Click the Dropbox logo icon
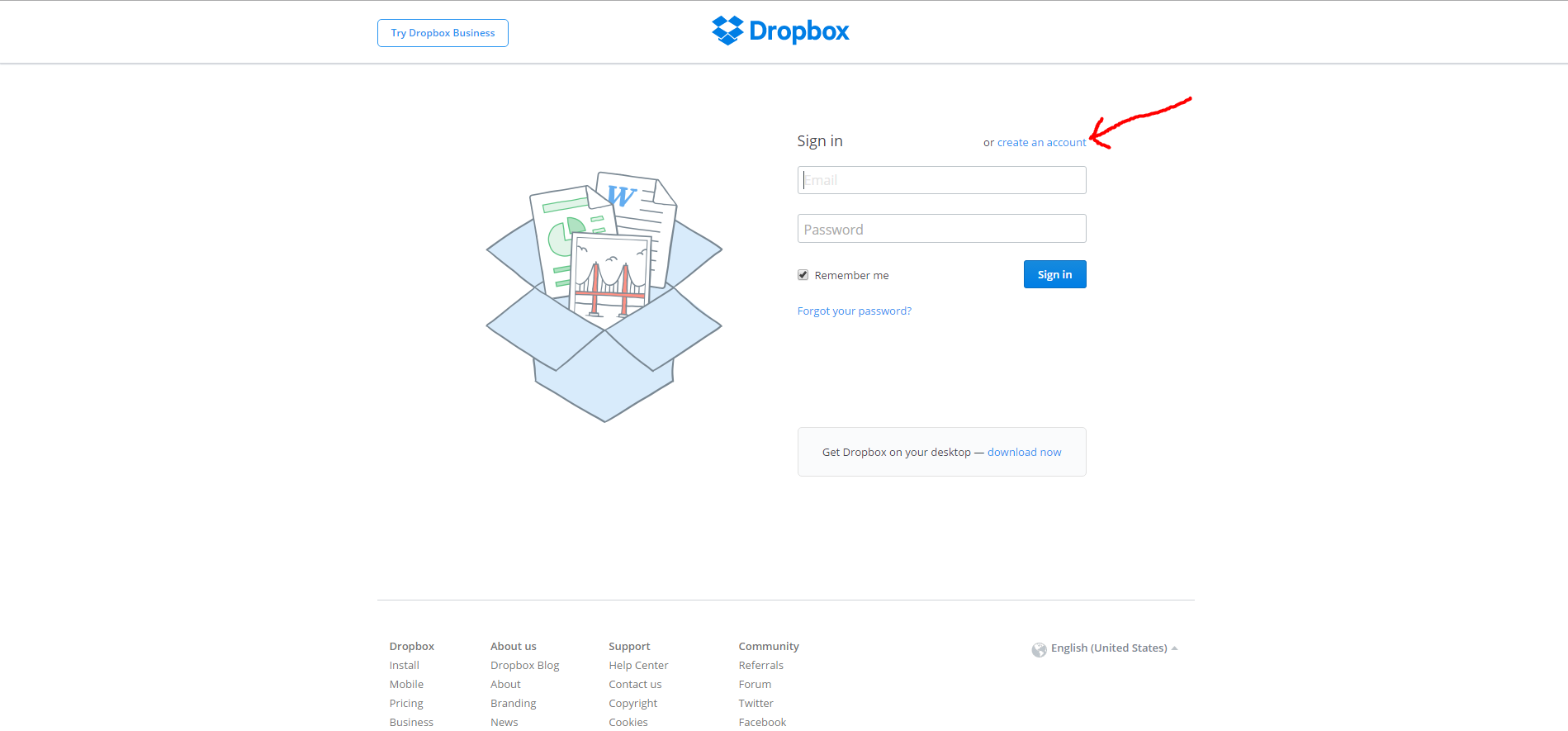The image size is (1568, 731). [x=727, y=31]
